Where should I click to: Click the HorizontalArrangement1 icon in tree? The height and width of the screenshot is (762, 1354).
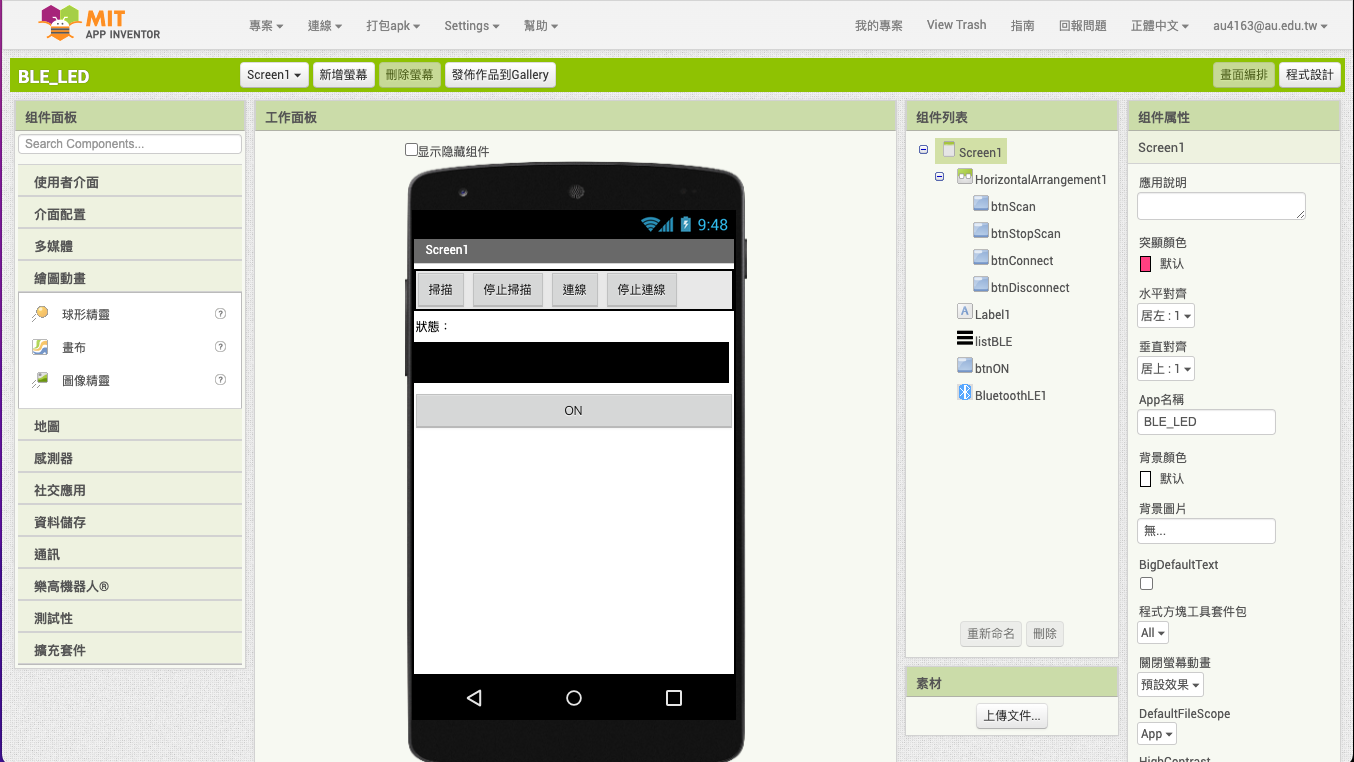pos(965,177)
